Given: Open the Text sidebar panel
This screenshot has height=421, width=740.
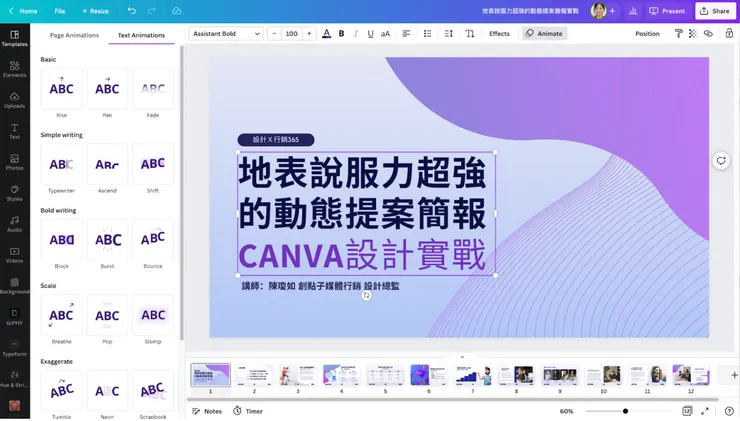Looking at the screenshot, I should 15,131.
